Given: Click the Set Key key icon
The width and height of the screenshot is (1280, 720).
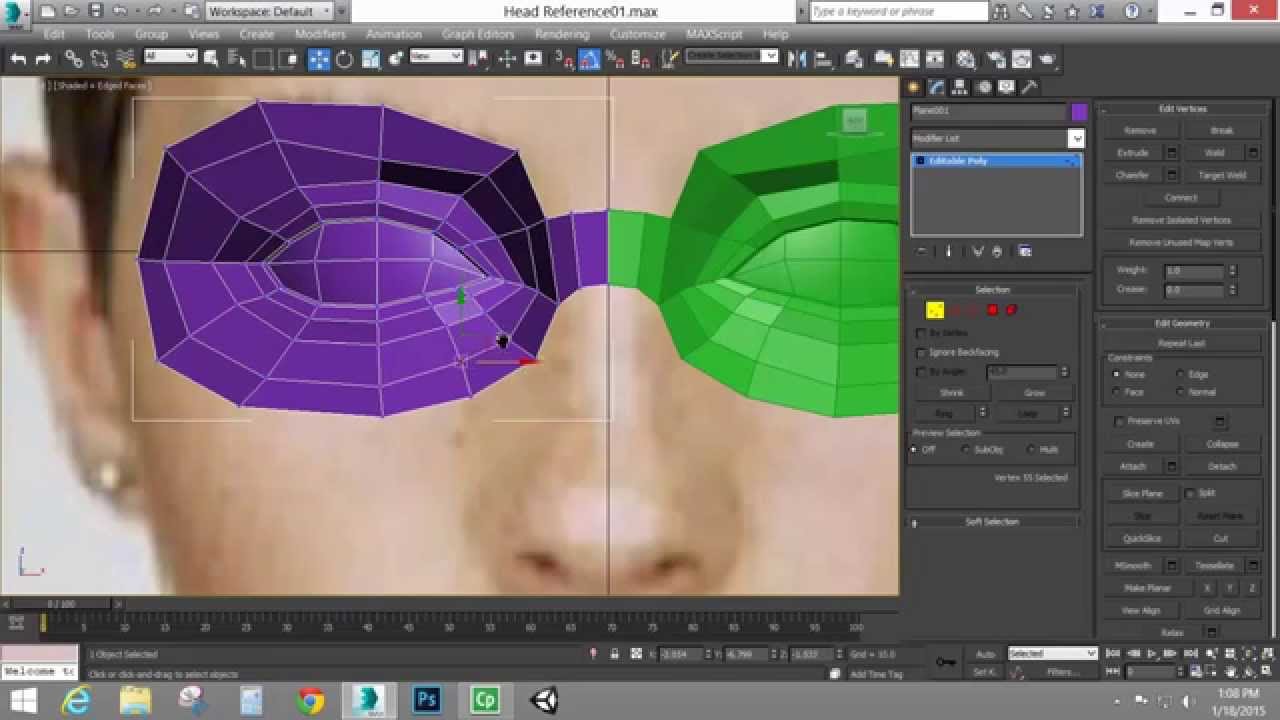Looking at the screenshot, I should 944,662.
